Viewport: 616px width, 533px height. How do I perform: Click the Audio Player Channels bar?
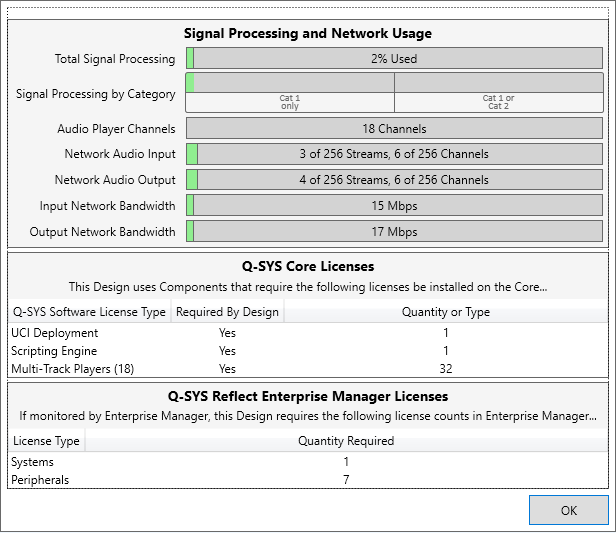394,129
